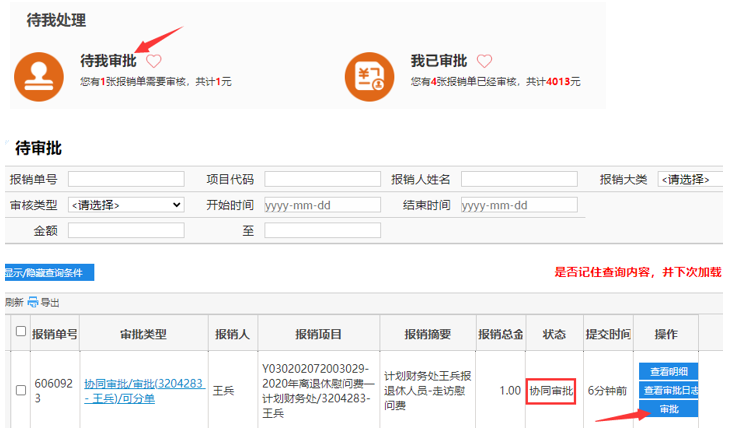Viewport: 731px width, 434px height.
Task: Open the 待我审批 heading
Action: point(108,61)
